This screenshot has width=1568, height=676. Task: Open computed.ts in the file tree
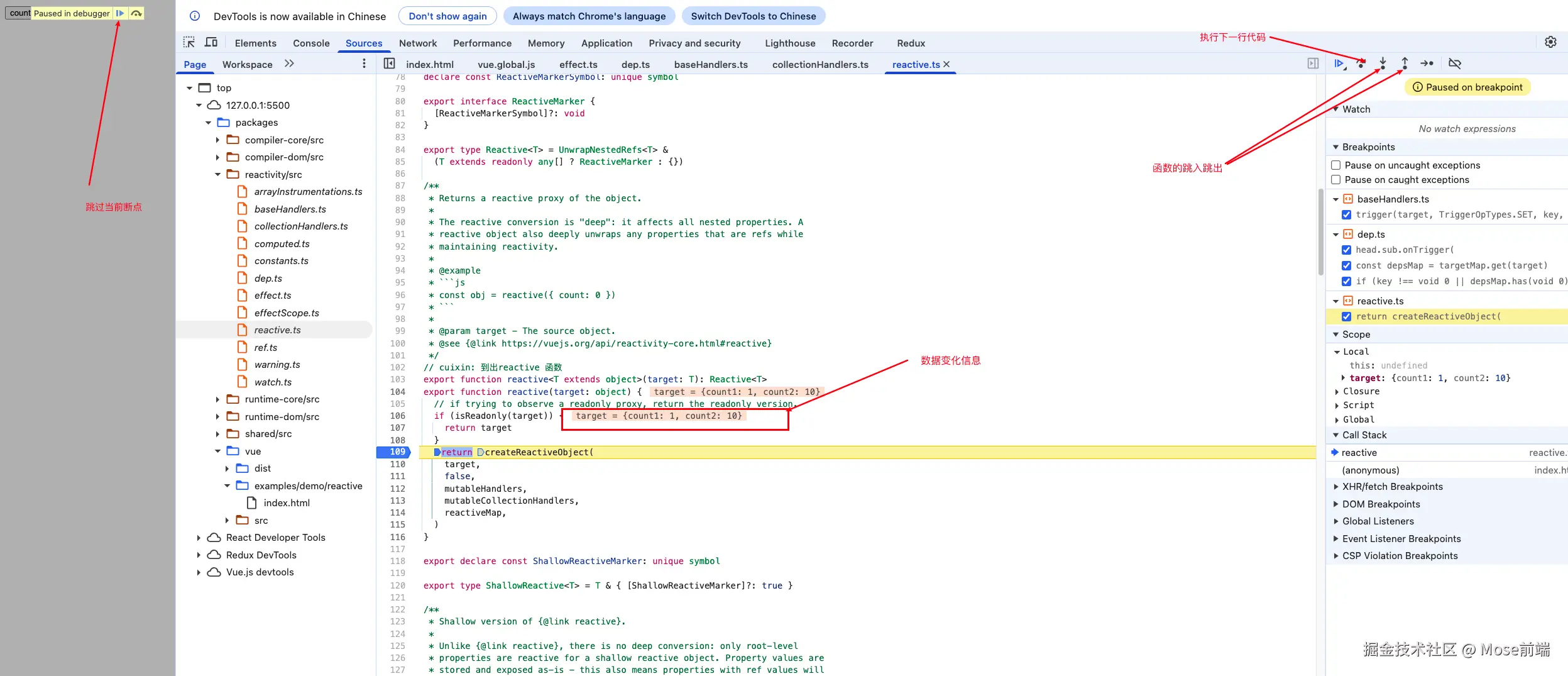(282, 244)
